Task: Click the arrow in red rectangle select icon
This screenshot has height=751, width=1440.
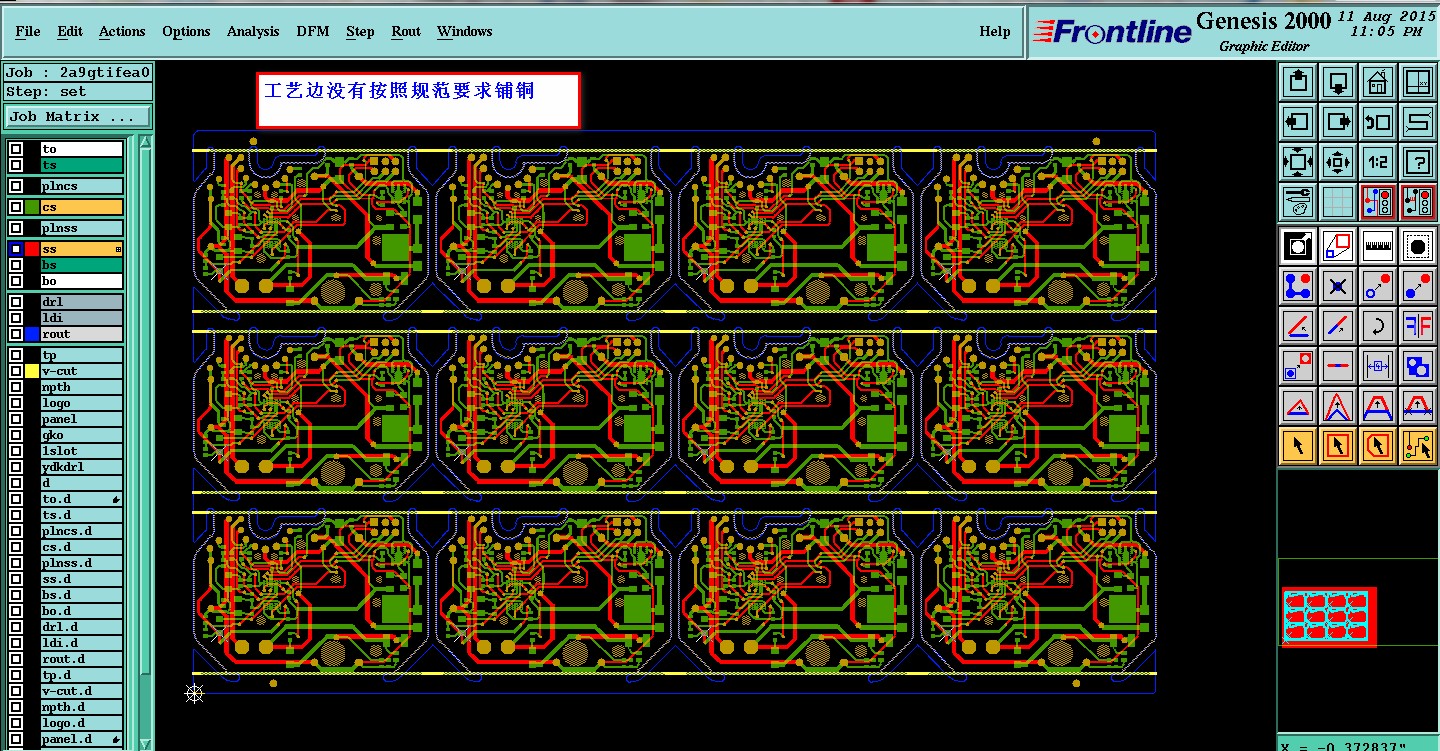Action: [x=1338, y=445]
